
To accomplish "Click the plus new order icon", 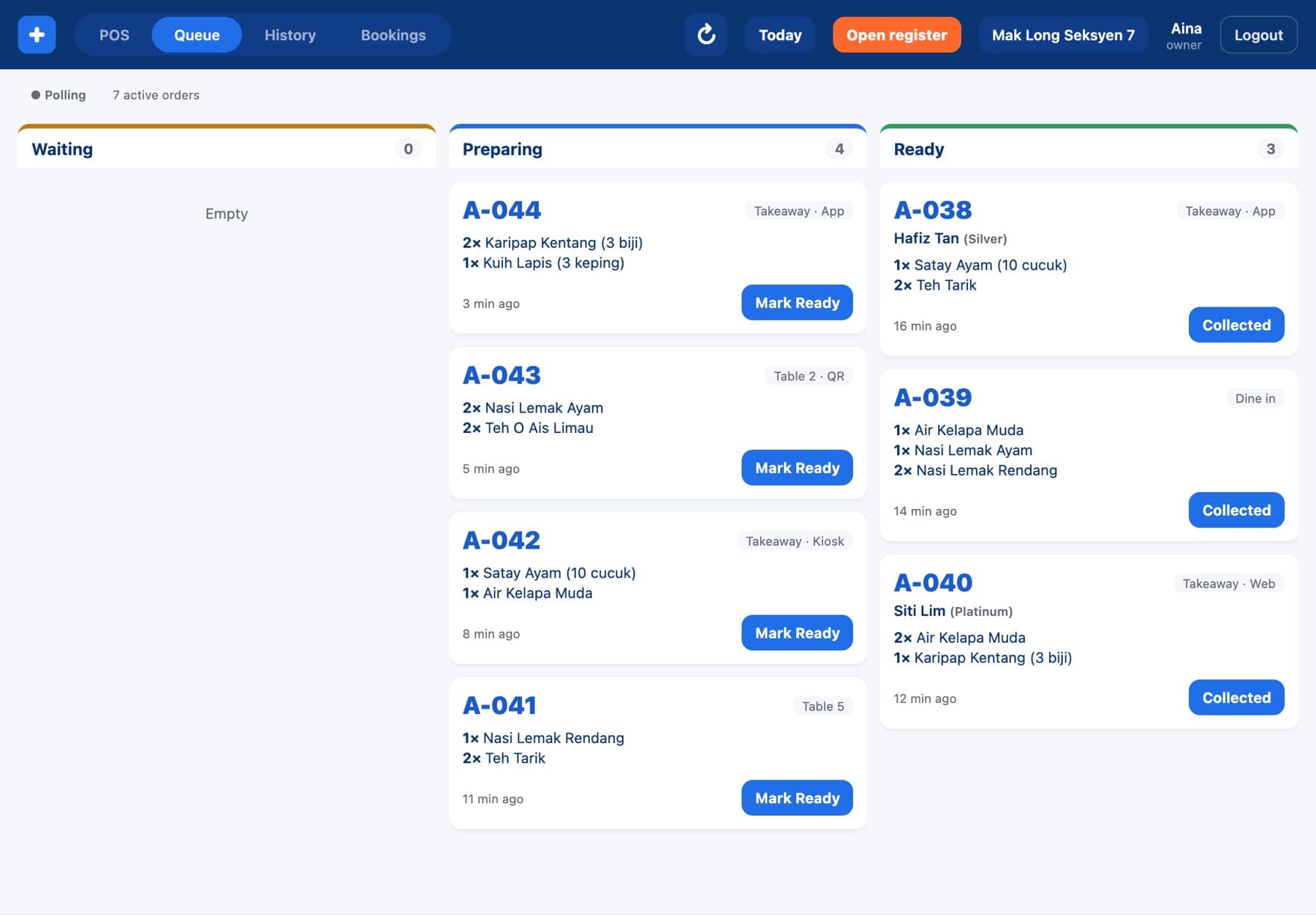I will pyautogui.click(x=37, y=34).
